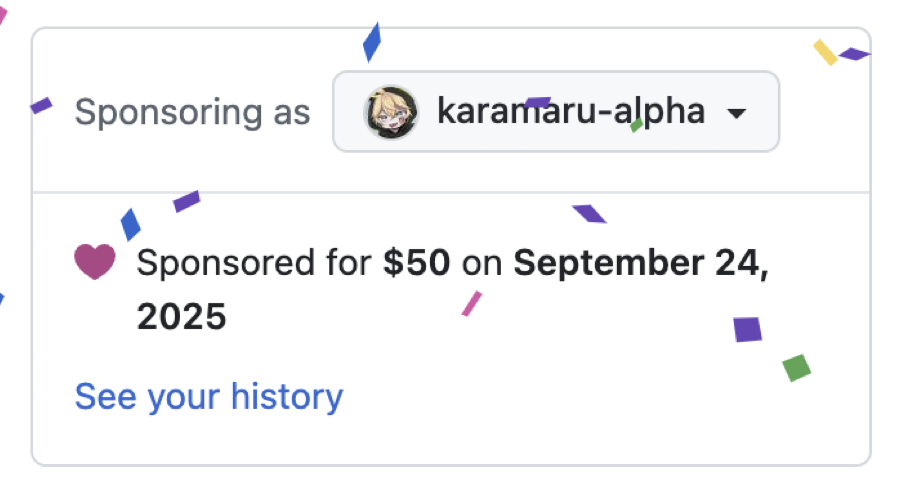Click the pink confetti piece below $50

471,303
